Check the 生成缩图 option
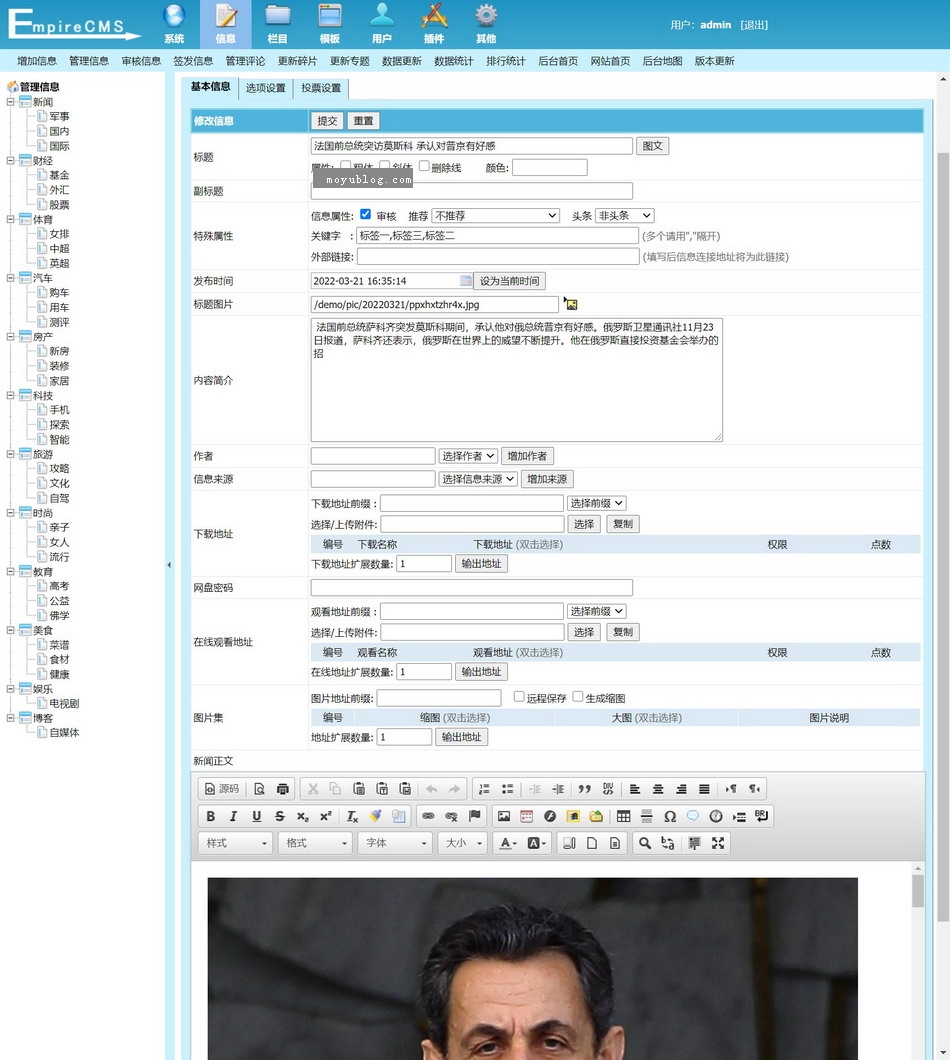This screenshot has height=1060, width=950. pyautogui.click(x=577, y=696)
